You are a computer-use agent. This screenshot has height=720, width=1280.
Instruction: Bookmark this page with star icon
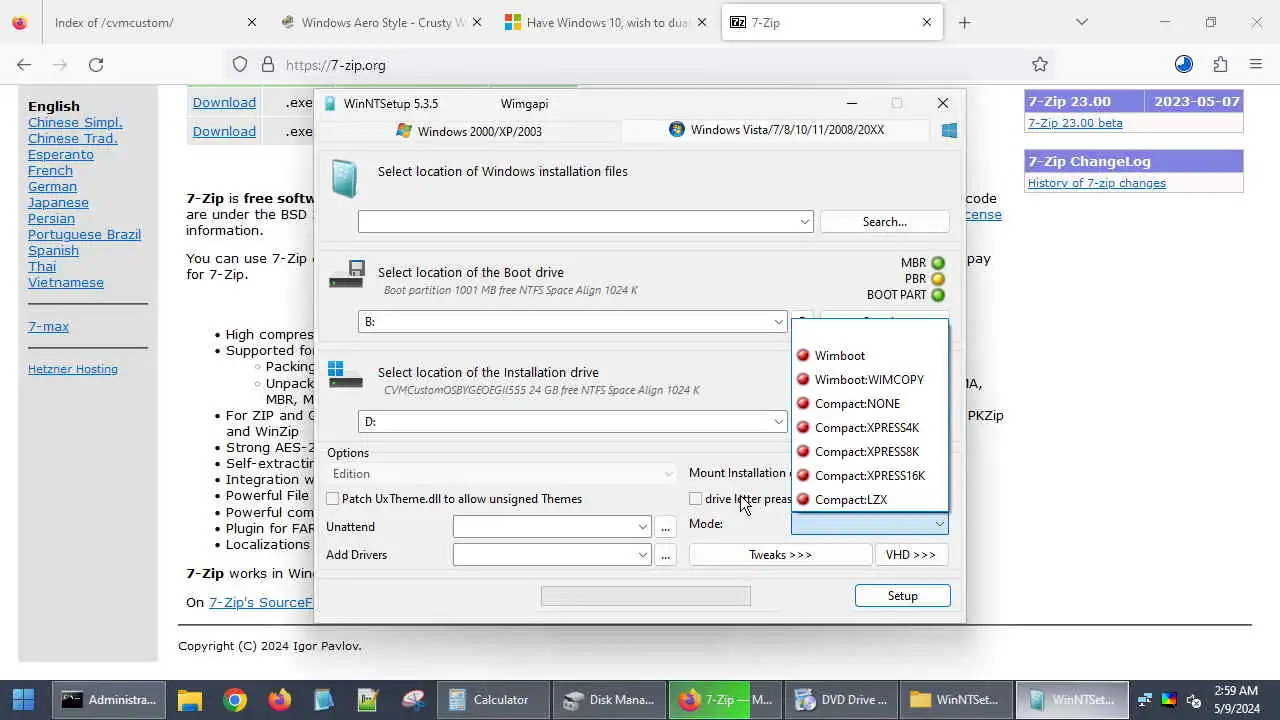(1040, 65)
